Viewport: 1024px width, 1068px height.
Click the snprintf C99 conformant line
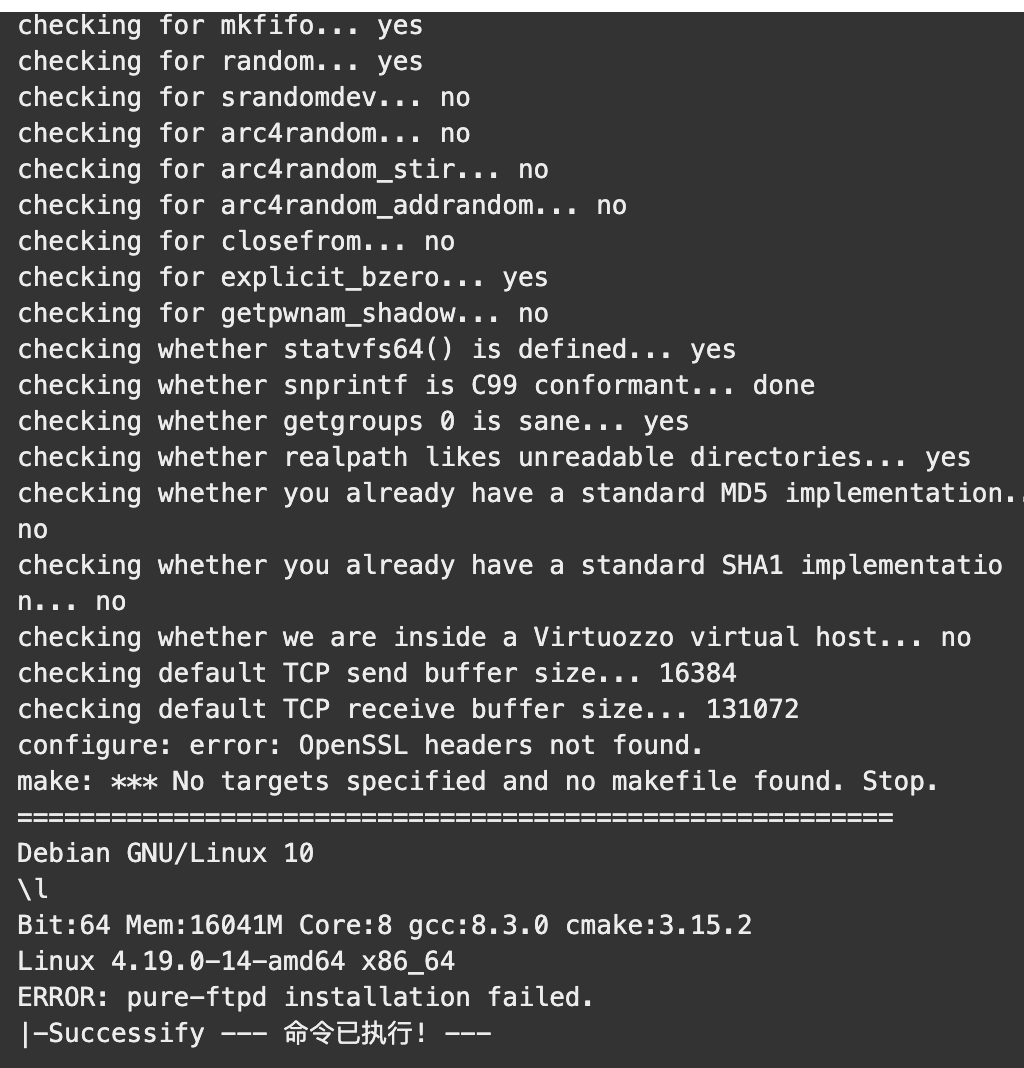[416, 385]
